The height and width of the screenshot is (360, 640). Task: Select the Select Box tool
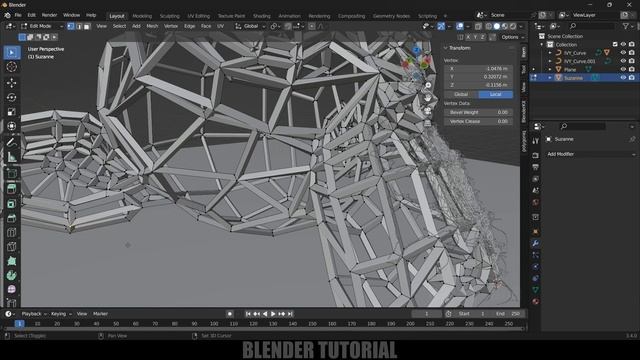[12, 53]
